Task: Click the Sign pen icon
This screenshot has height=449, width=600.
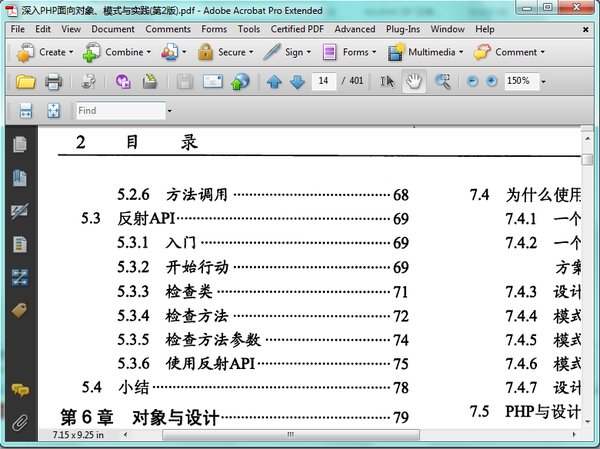Action: coord(272,52)
